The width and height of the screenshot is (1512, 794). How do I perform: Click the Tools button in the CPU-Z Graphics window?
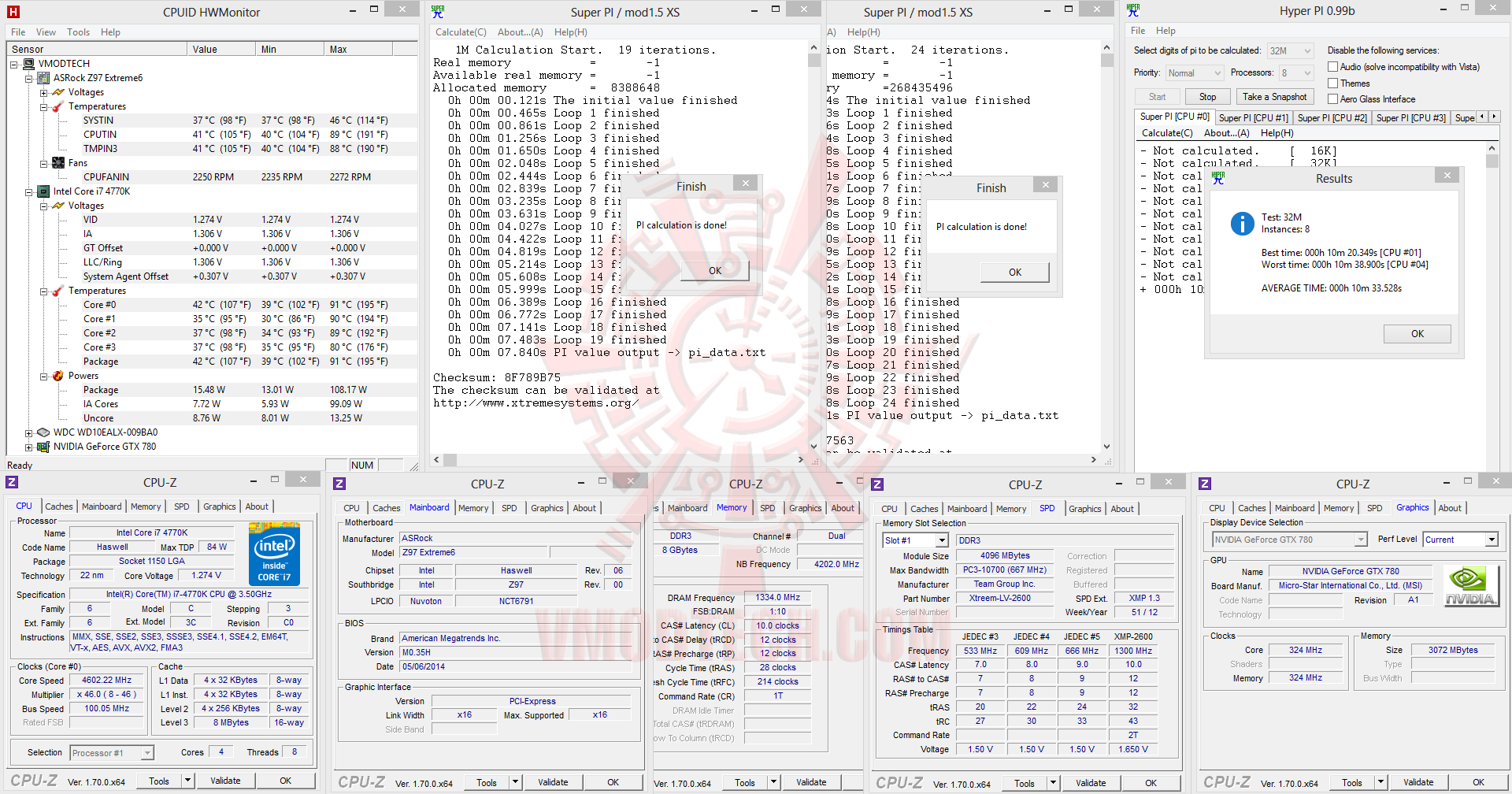point(1351,782)
